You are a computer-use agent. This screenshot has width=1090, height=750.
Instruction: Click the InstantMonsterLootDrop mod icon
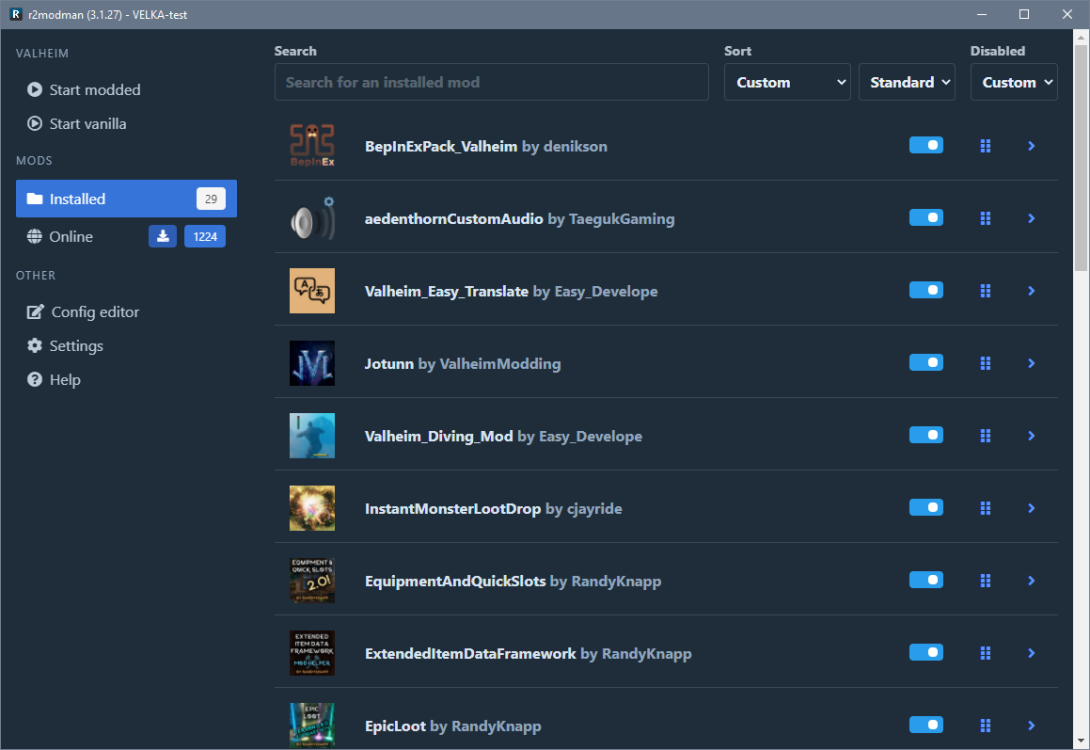pos(312,508)
